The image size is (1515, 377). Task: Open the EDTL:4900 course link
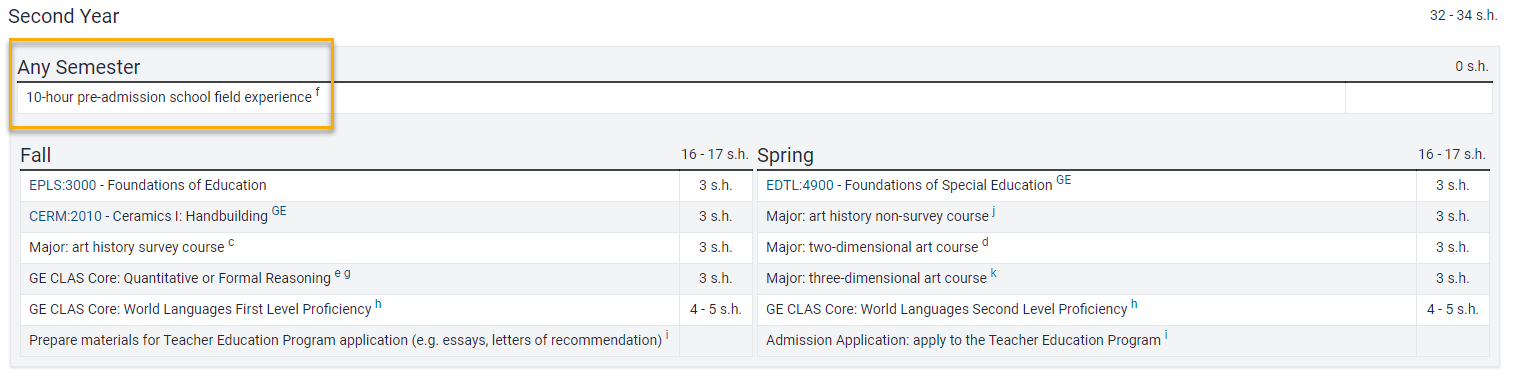click(800, 185)
